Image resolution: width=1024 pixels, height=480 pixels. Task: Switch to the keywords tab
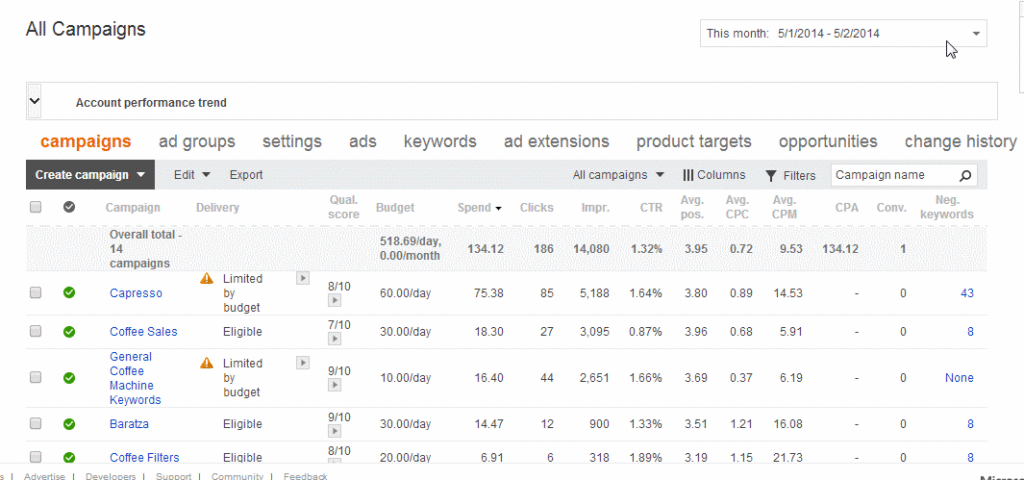tap(440, 142)
